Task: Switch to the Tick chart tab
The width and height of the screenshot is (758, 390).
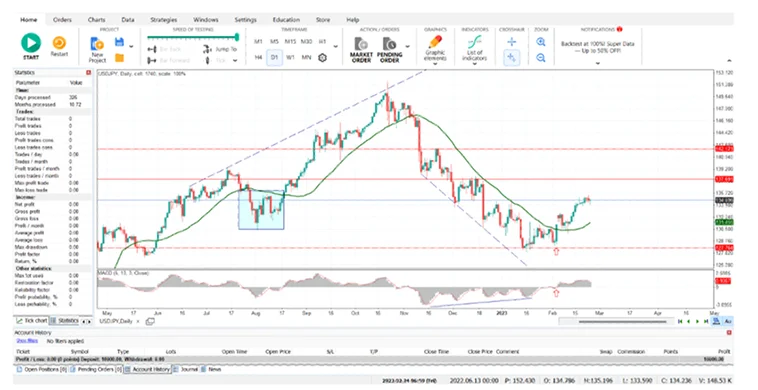Action: [32, 320]
